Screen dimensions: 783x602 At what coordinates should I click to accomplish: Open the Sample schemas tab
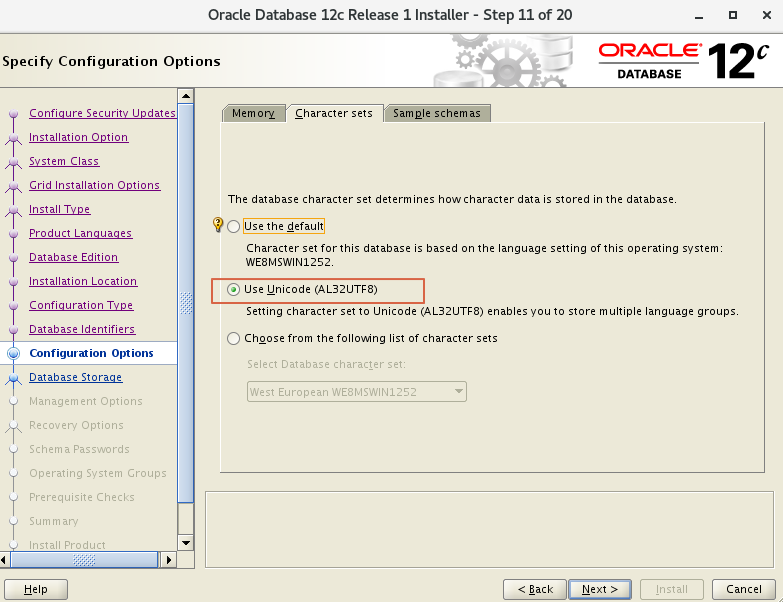(x=437, y=113)
